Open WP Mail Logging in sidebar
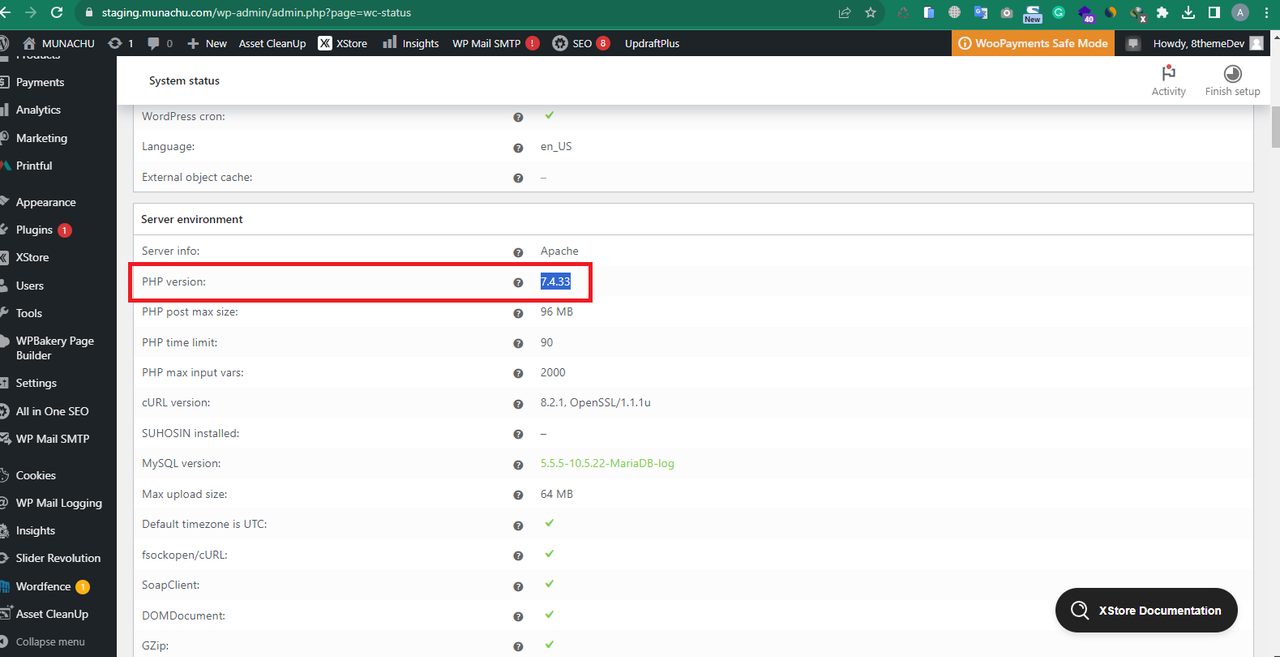Screen dimensions: 1280x657 tap(58, 503)
